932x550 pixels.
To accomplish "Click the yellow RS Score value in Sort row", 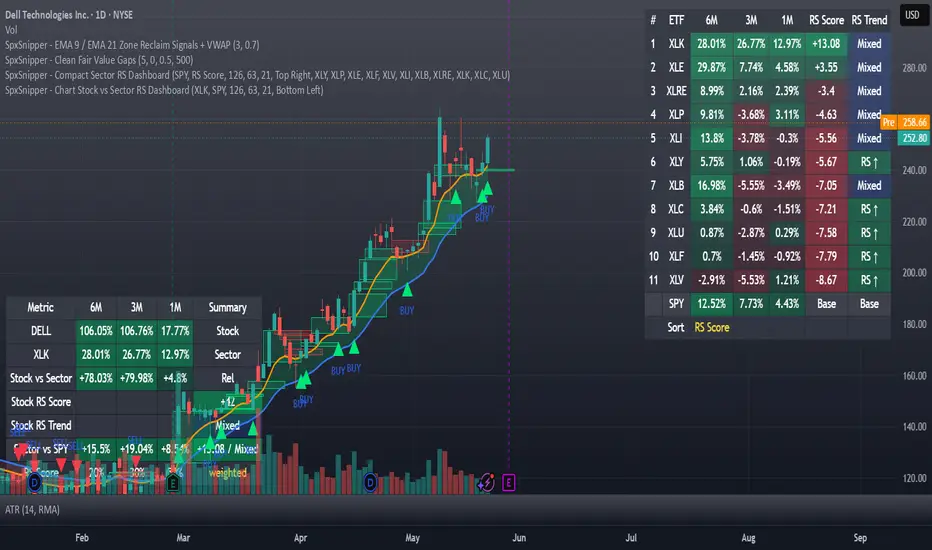I will pos(711,328).
